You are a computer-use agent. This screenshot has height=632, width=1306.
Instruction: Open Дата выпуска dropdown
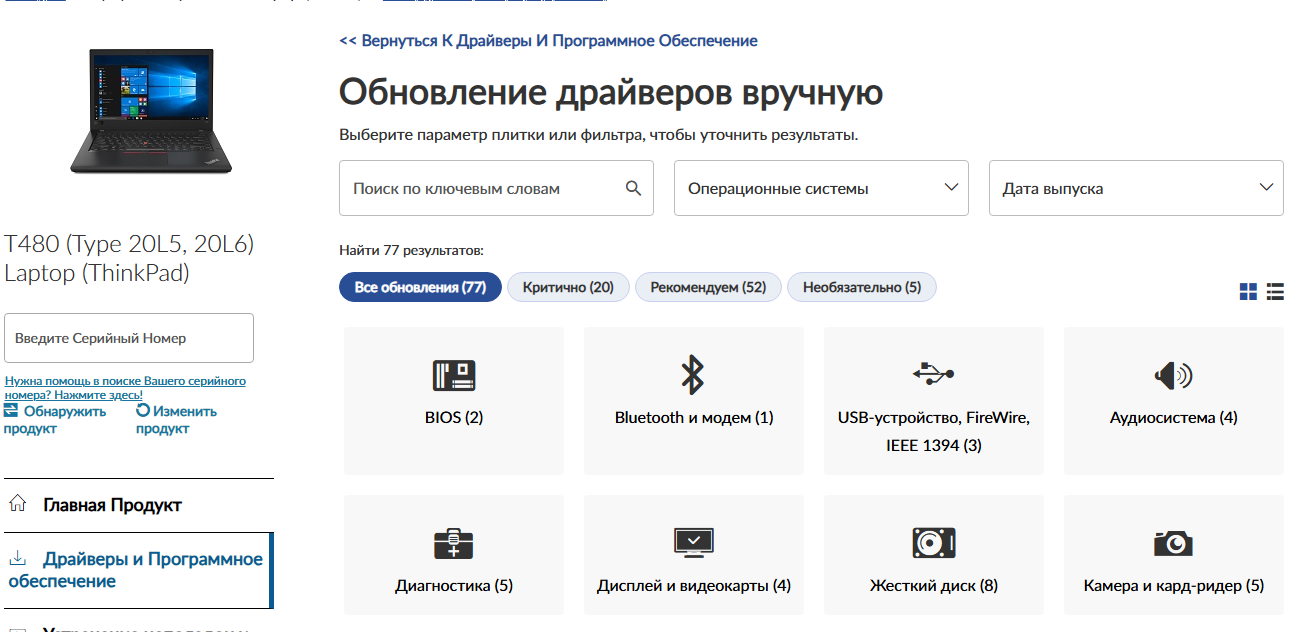1136,188
